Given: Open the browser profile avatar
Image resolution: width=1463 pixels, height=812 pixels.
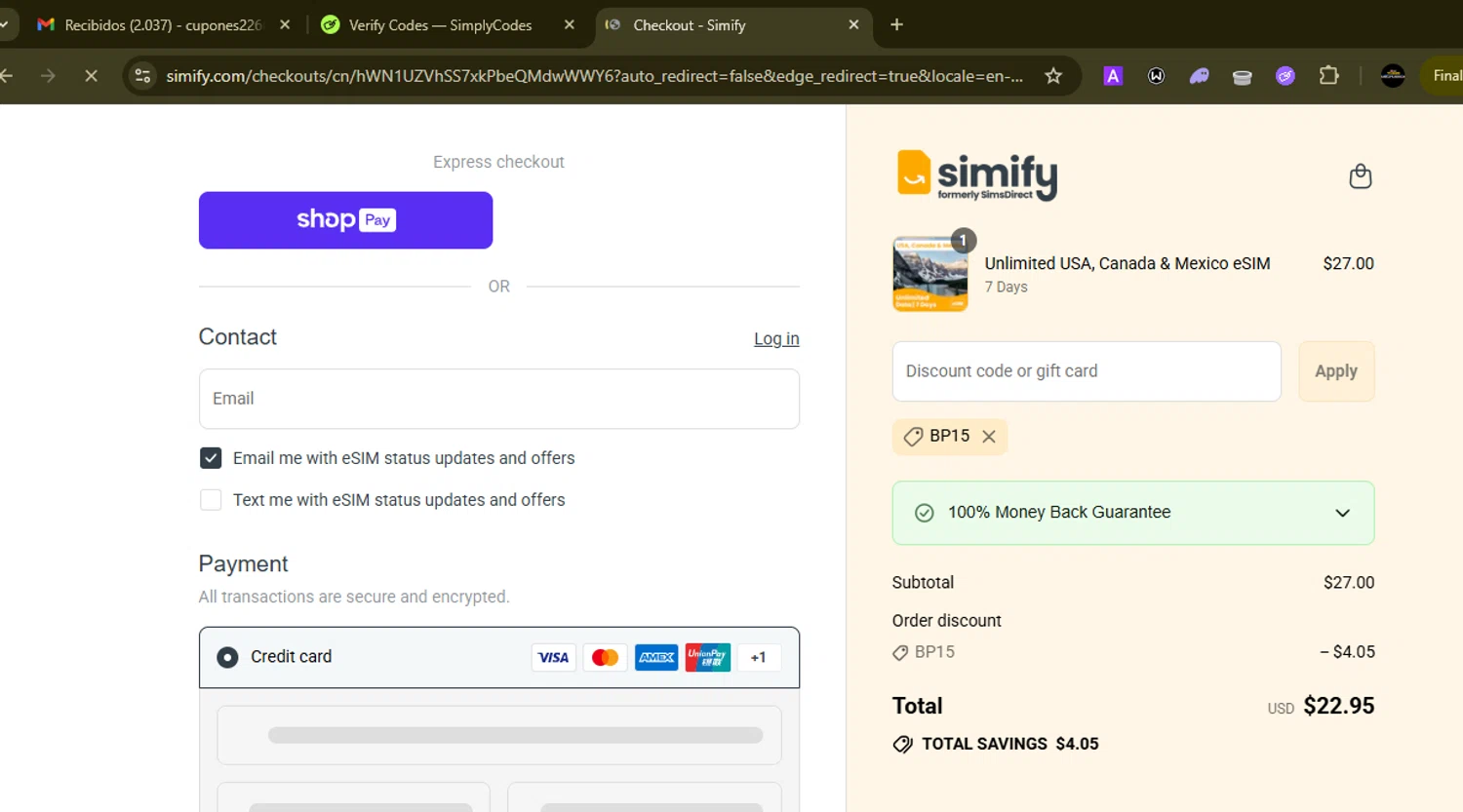Looking at the screenshot, I should coord(1393,76).
